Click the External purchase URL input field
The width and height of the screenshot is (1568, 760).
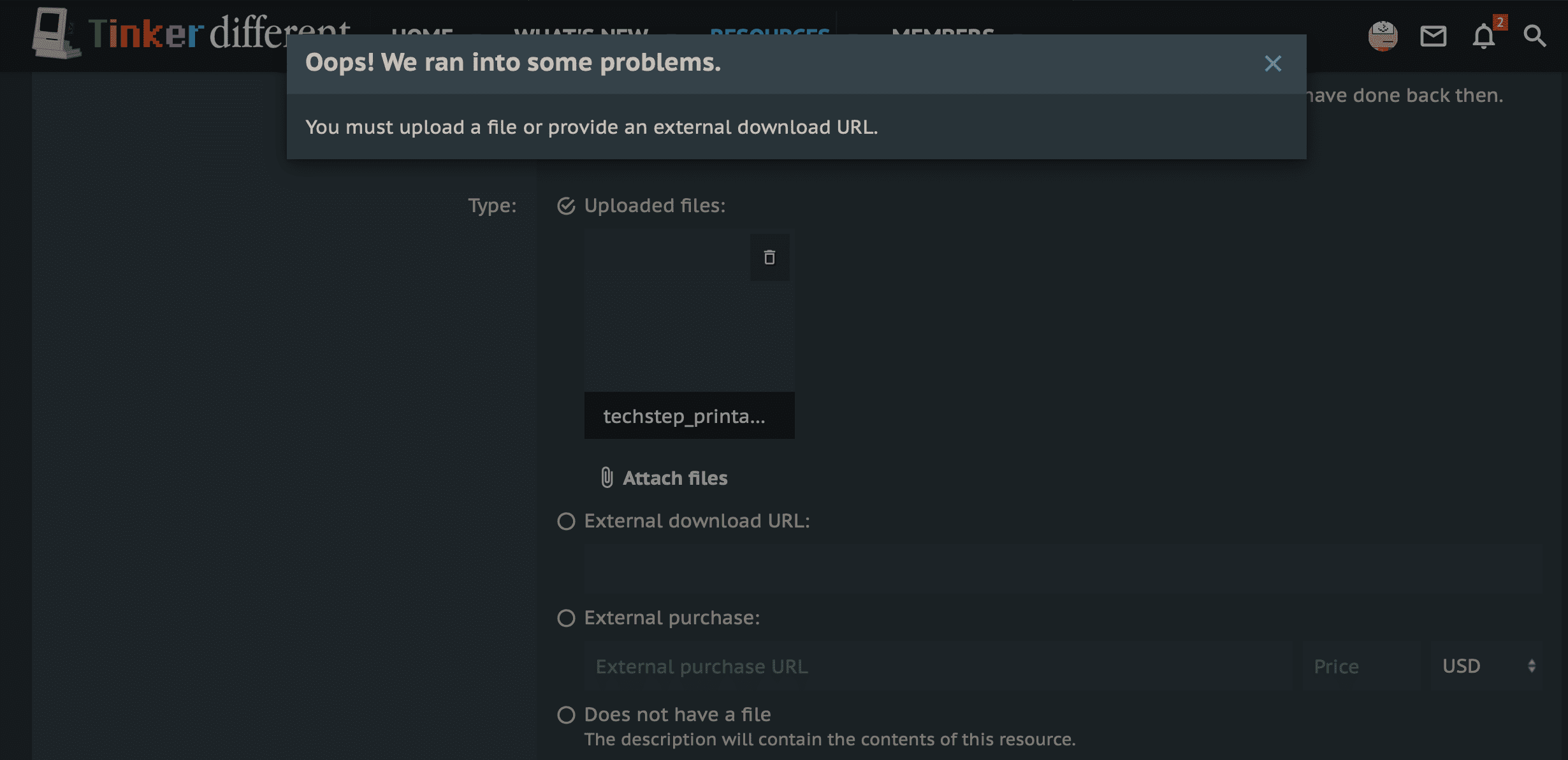tap(937, 666)
